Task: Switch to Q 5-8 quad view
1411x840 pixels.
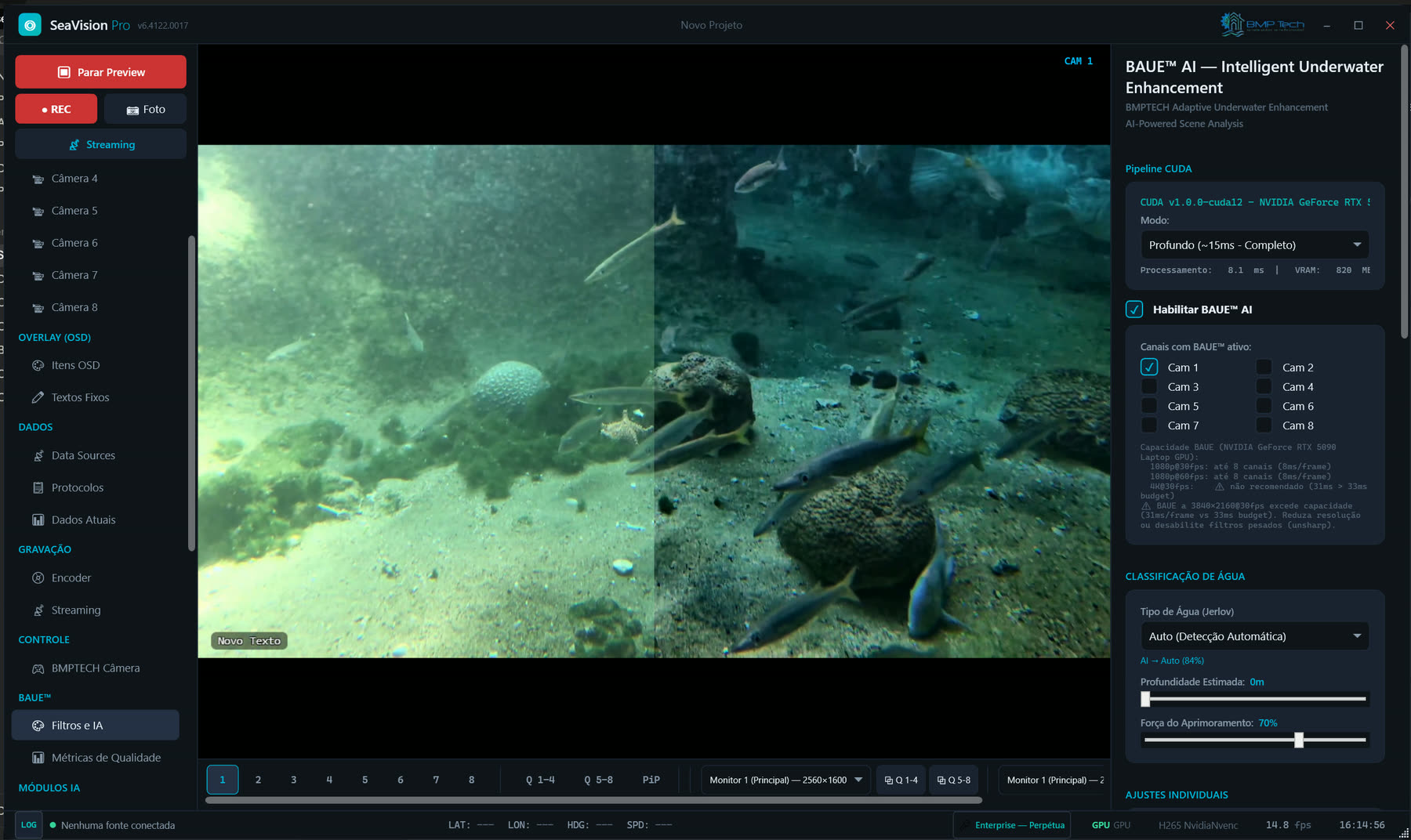Action: tap(598, 780)
